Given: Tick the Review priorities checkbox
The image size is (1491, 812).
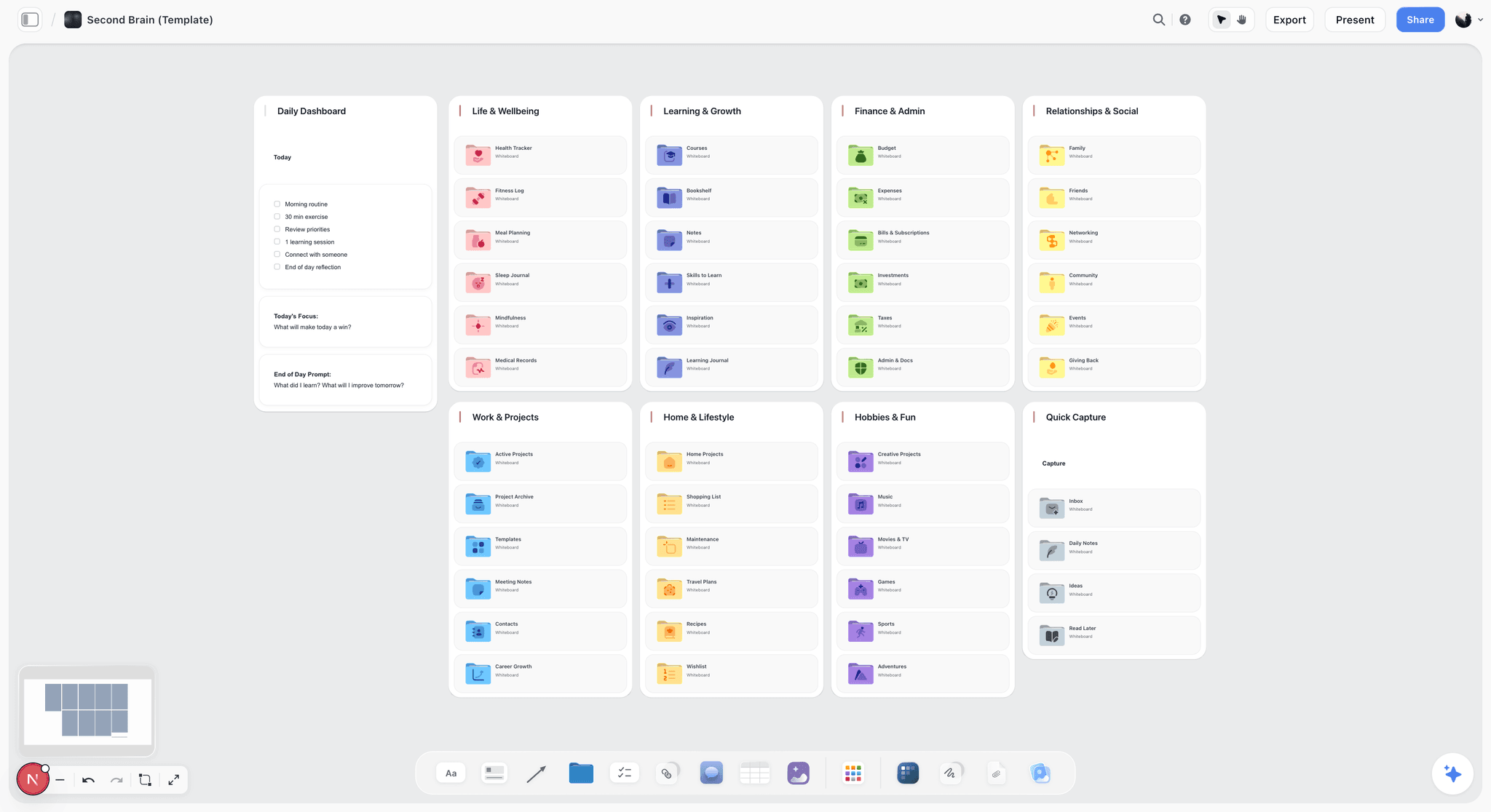Looking at the screenshot, I should [x=277, y=229].
